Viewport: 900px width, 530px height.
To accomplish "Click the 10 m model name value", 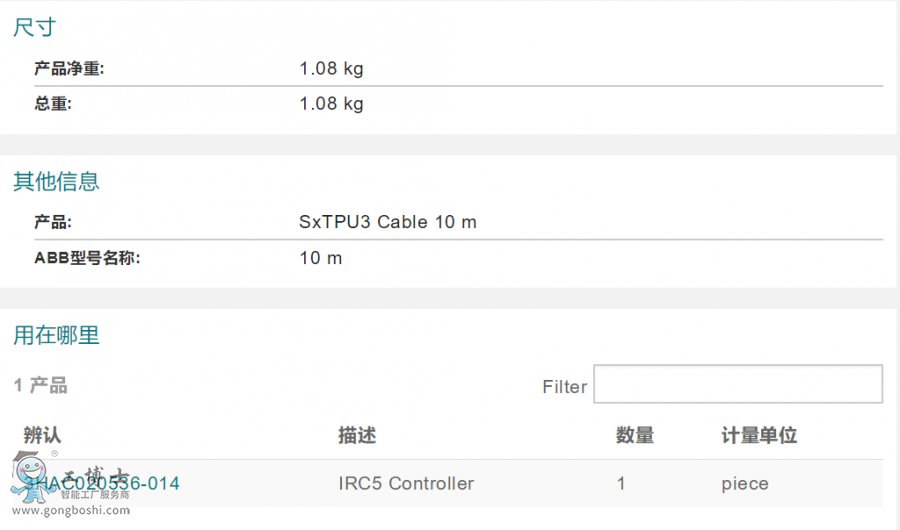I will (x=320, y=258).
